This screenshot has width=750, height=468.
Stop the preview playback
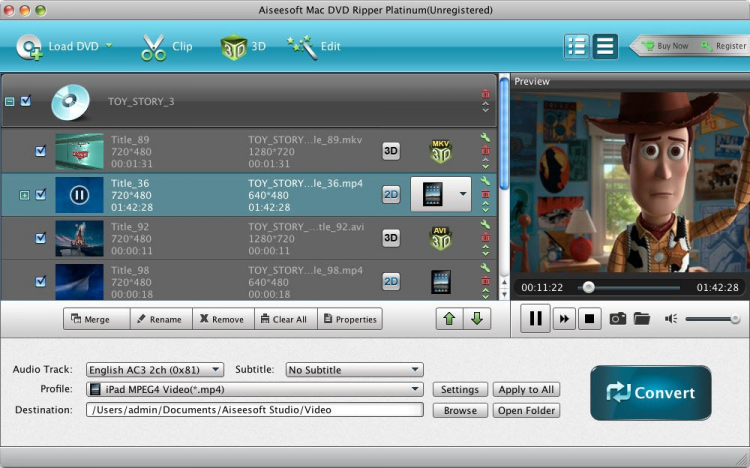589,319
